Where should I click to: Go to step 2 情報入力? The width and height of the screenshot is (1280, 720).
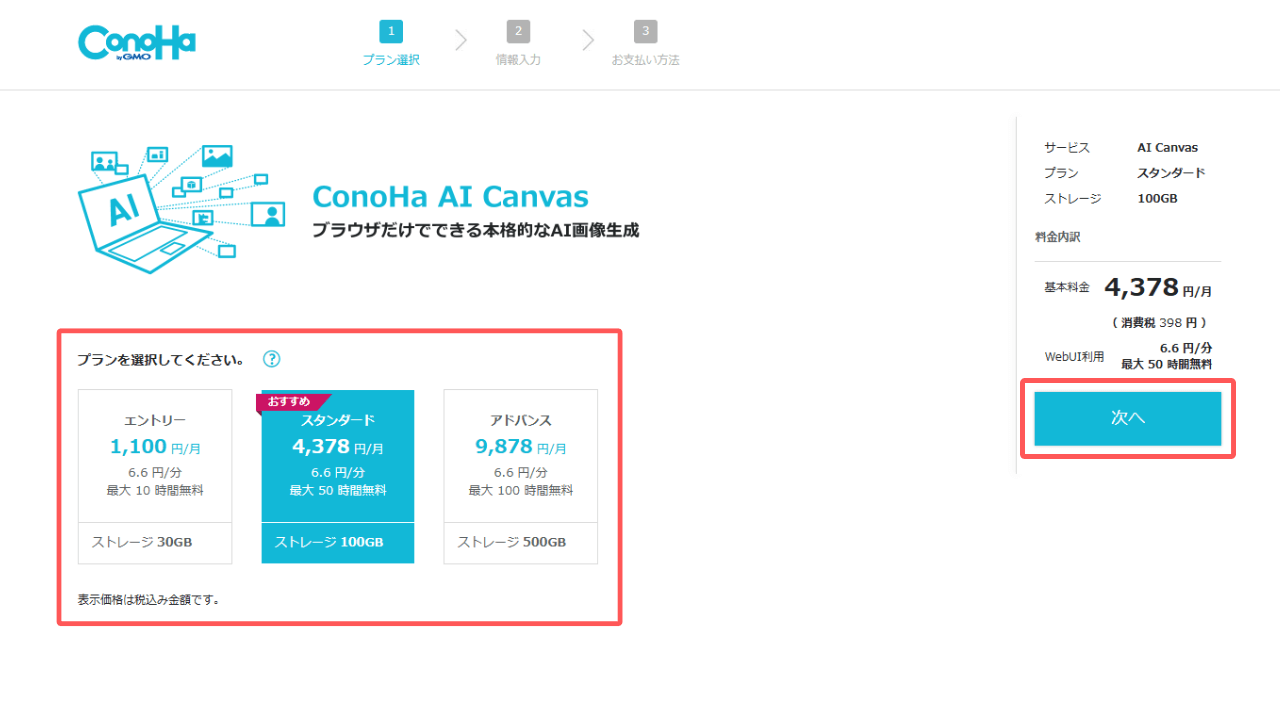click(x=518, y=44)
